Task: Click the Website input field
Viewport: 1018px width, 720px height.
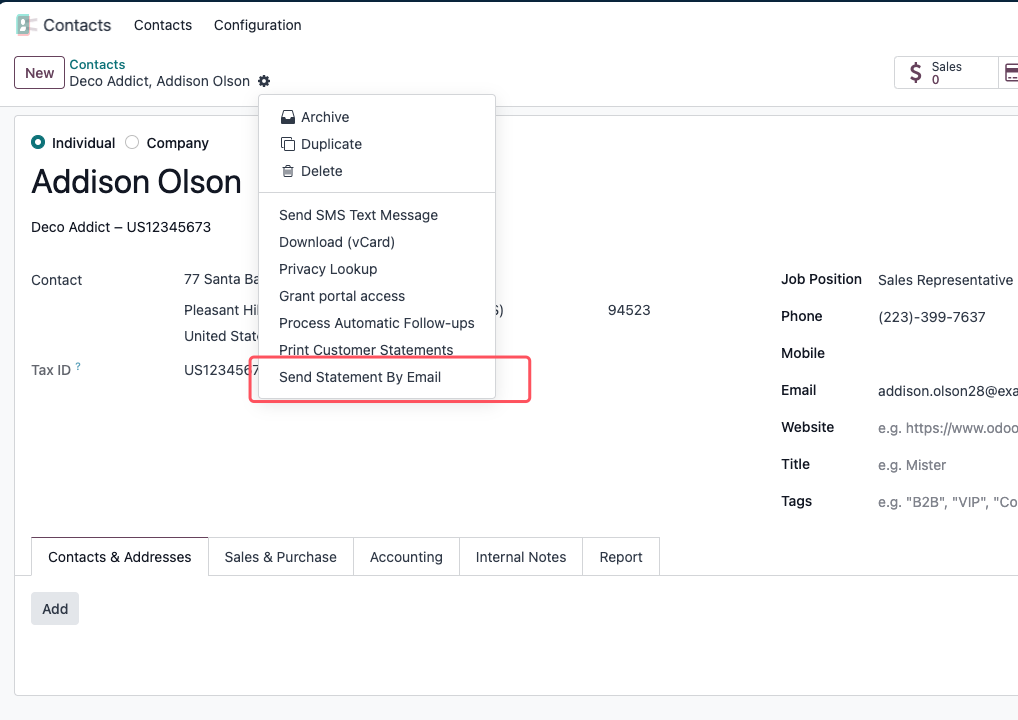Action: (x=947, y=428)
